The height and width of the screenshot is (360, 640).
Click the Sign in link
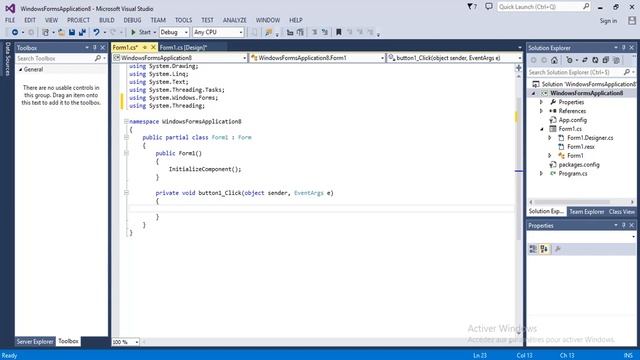coord(608,21)
